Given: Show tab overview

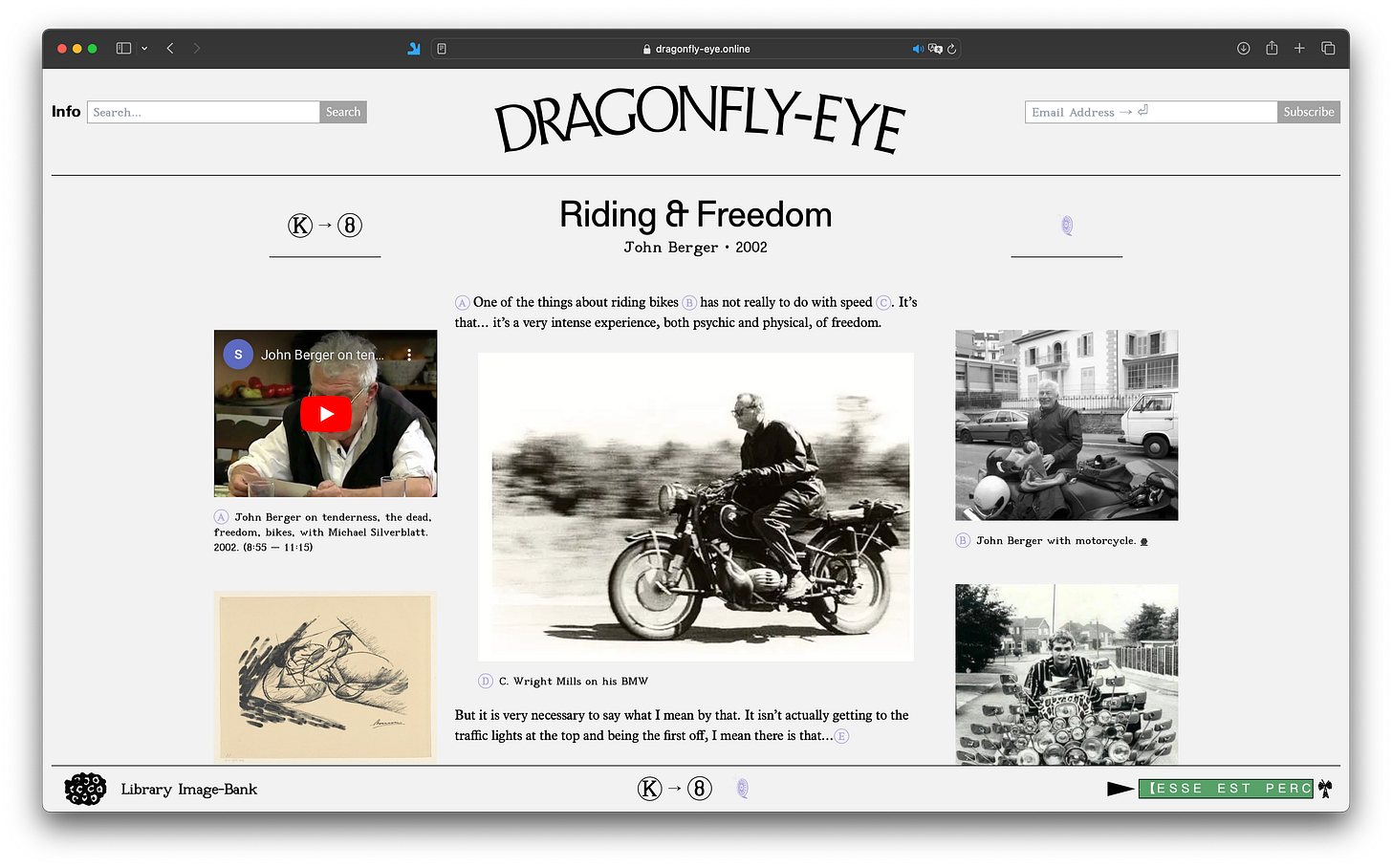Looking at the screenshot, I should [1328, 49].
